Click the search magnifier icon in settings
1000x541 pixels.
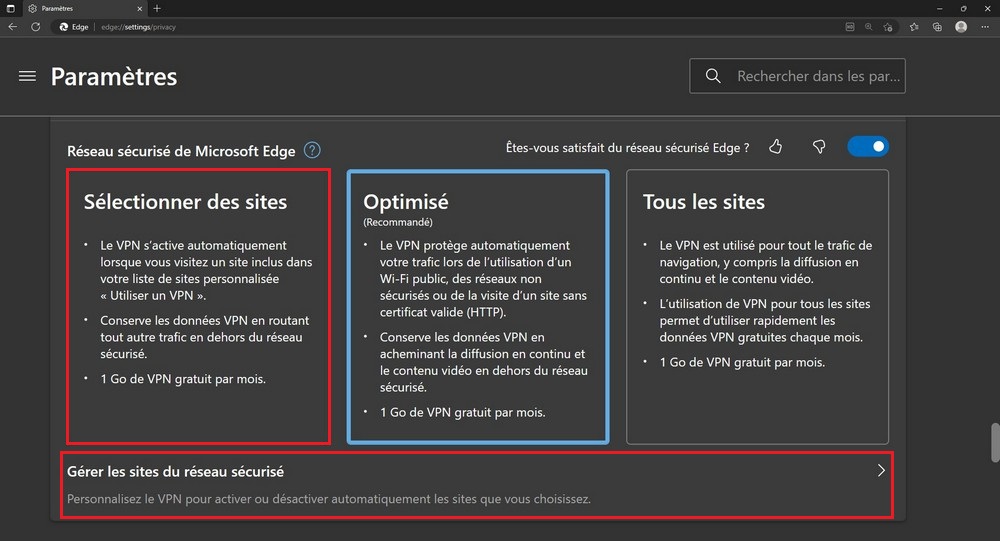coord(713,76)
